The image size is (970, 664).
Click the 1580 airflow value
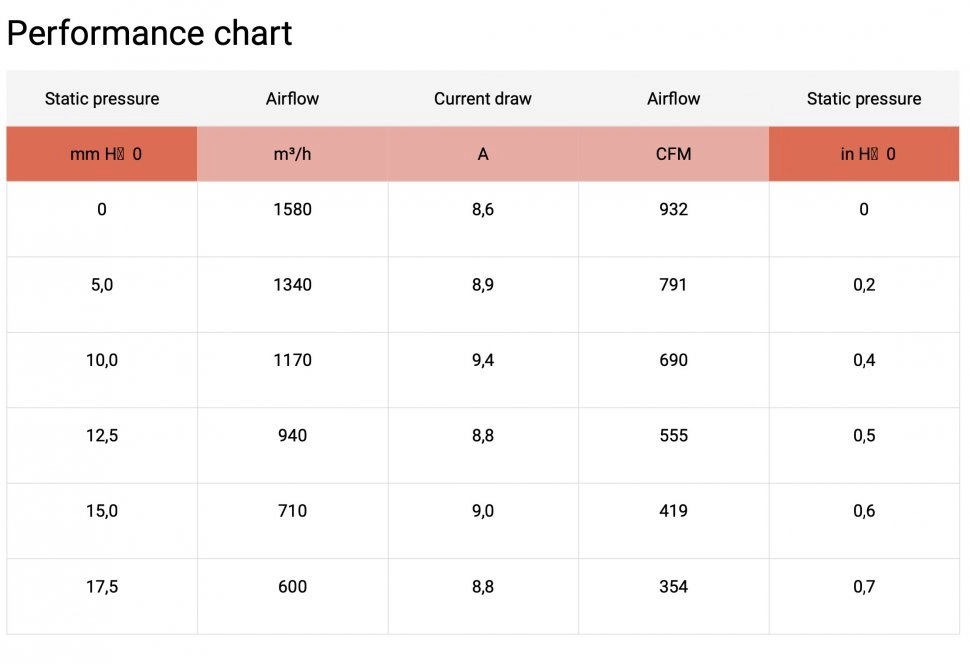pos(292,210)
